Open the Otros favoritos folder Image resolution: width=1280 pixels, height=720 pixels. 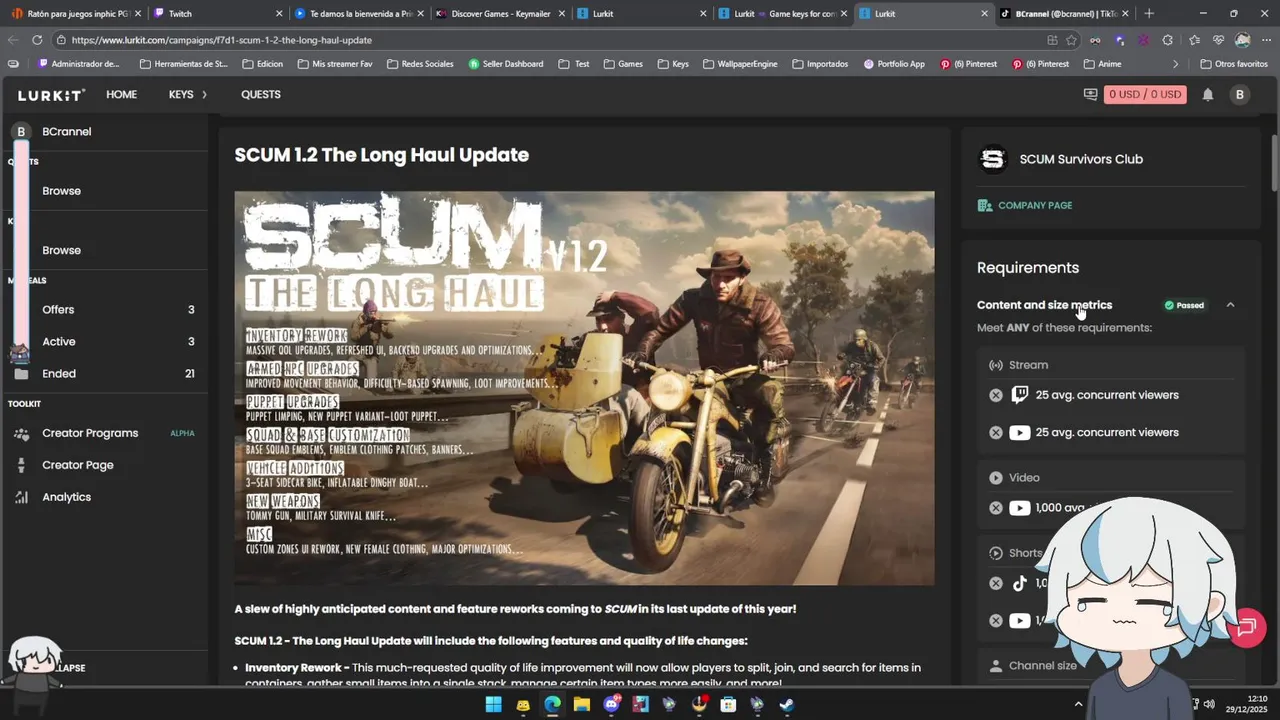1234,64
